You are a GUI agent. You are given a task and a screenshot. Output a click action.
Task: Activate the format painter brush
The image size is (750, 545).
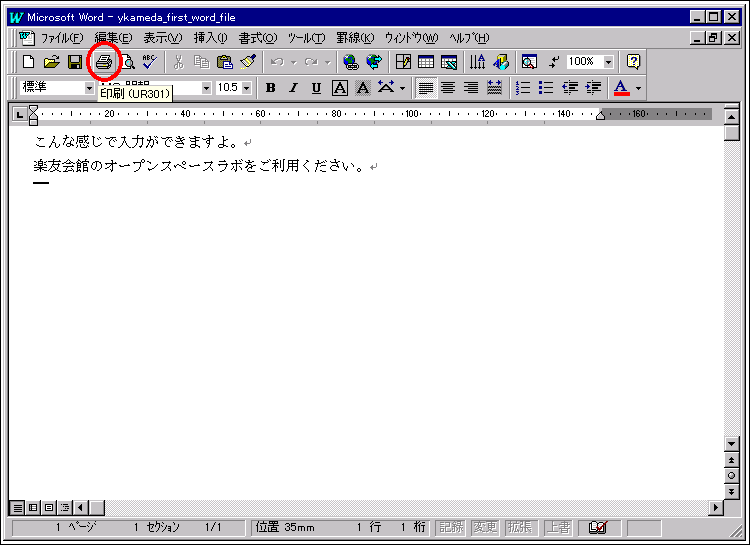point(248,62)
